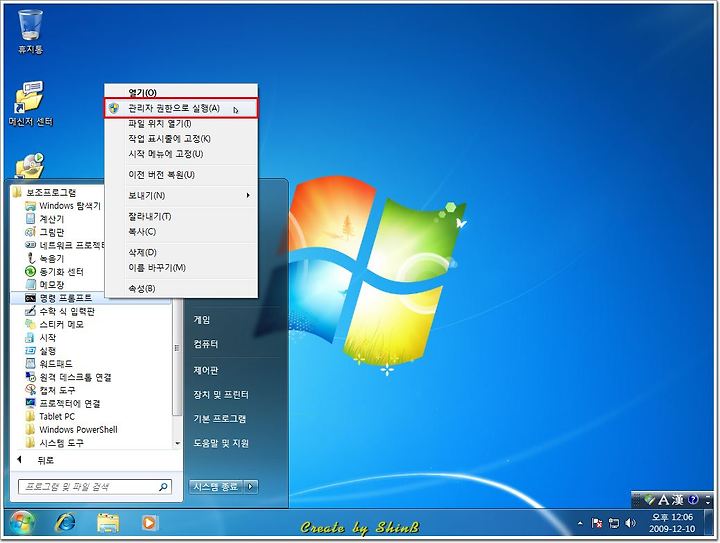Open shutdown options arrow
This screenshot has width=720, height=543.
tap(251, 487)
